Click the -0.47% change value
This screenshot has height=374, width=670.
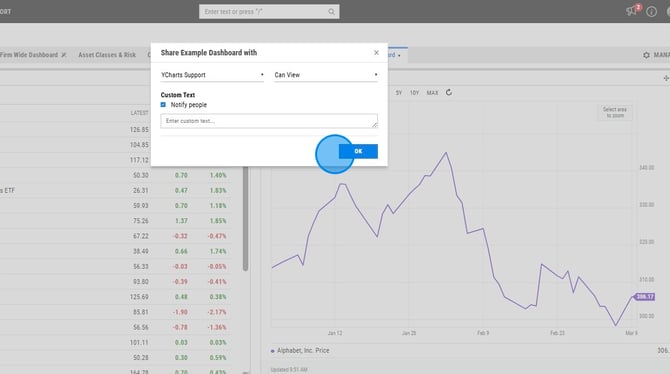click(217, 236)
